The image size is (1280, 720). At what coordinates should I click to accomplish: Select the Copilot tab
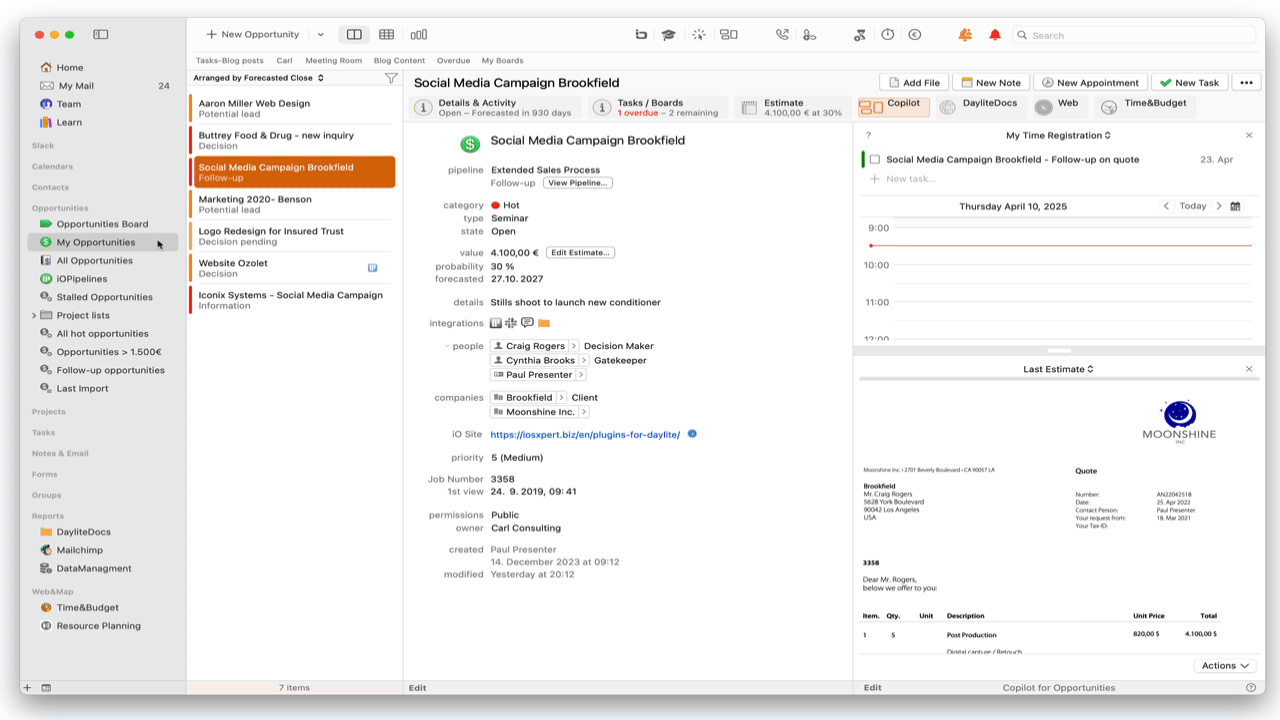pos(894,106)
